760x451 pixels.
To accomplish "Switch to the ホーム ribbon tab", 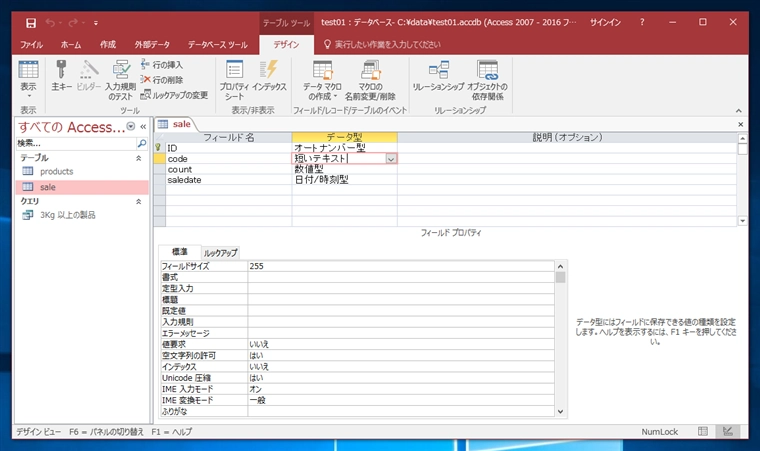I will click(71, 45).
